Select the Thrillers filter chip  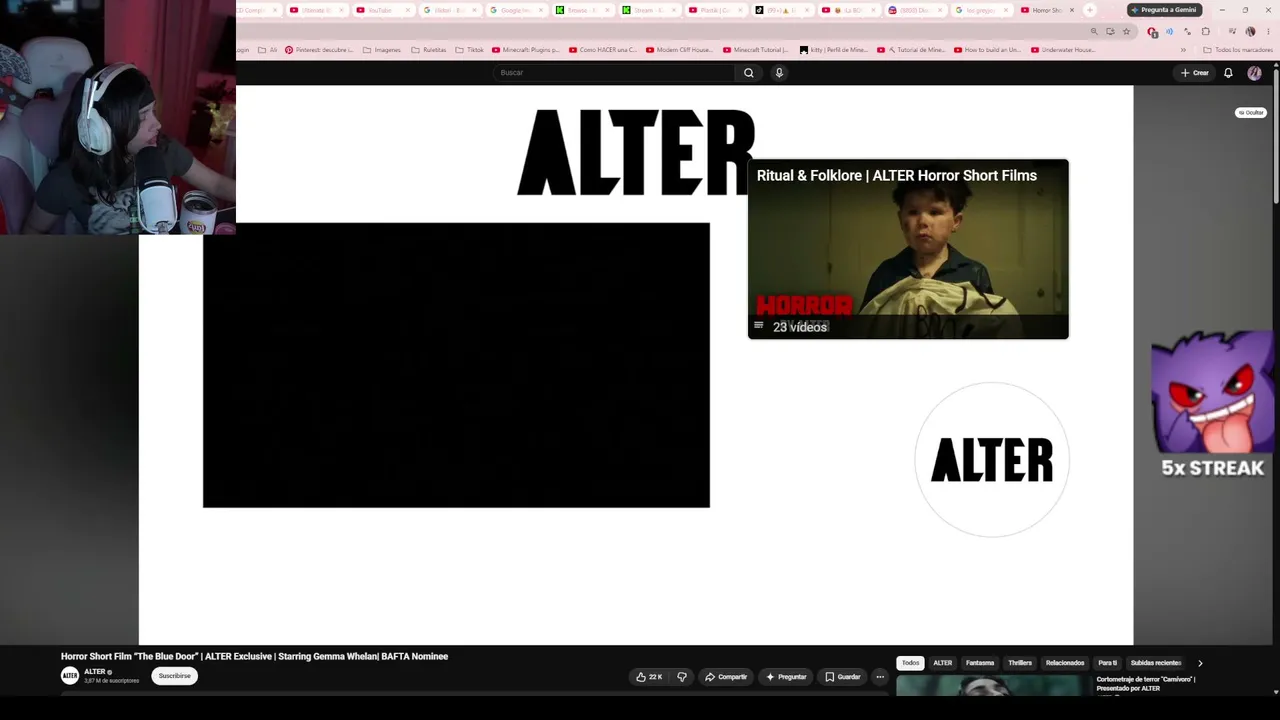1020,663
